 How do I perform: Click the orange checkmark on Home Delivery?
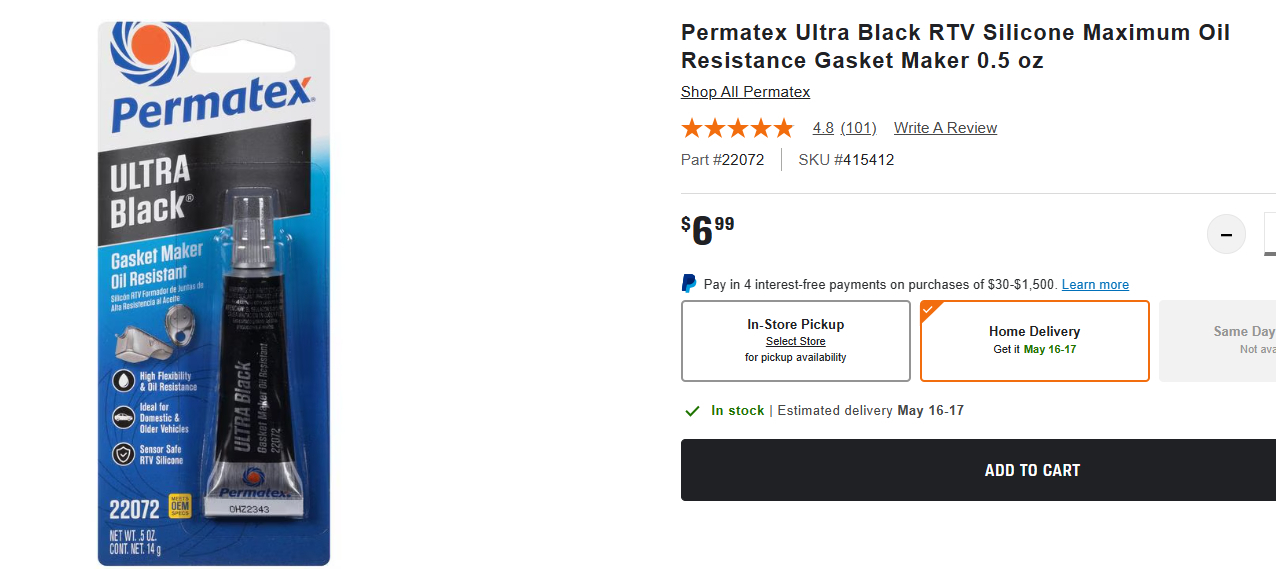pos(928,309)
